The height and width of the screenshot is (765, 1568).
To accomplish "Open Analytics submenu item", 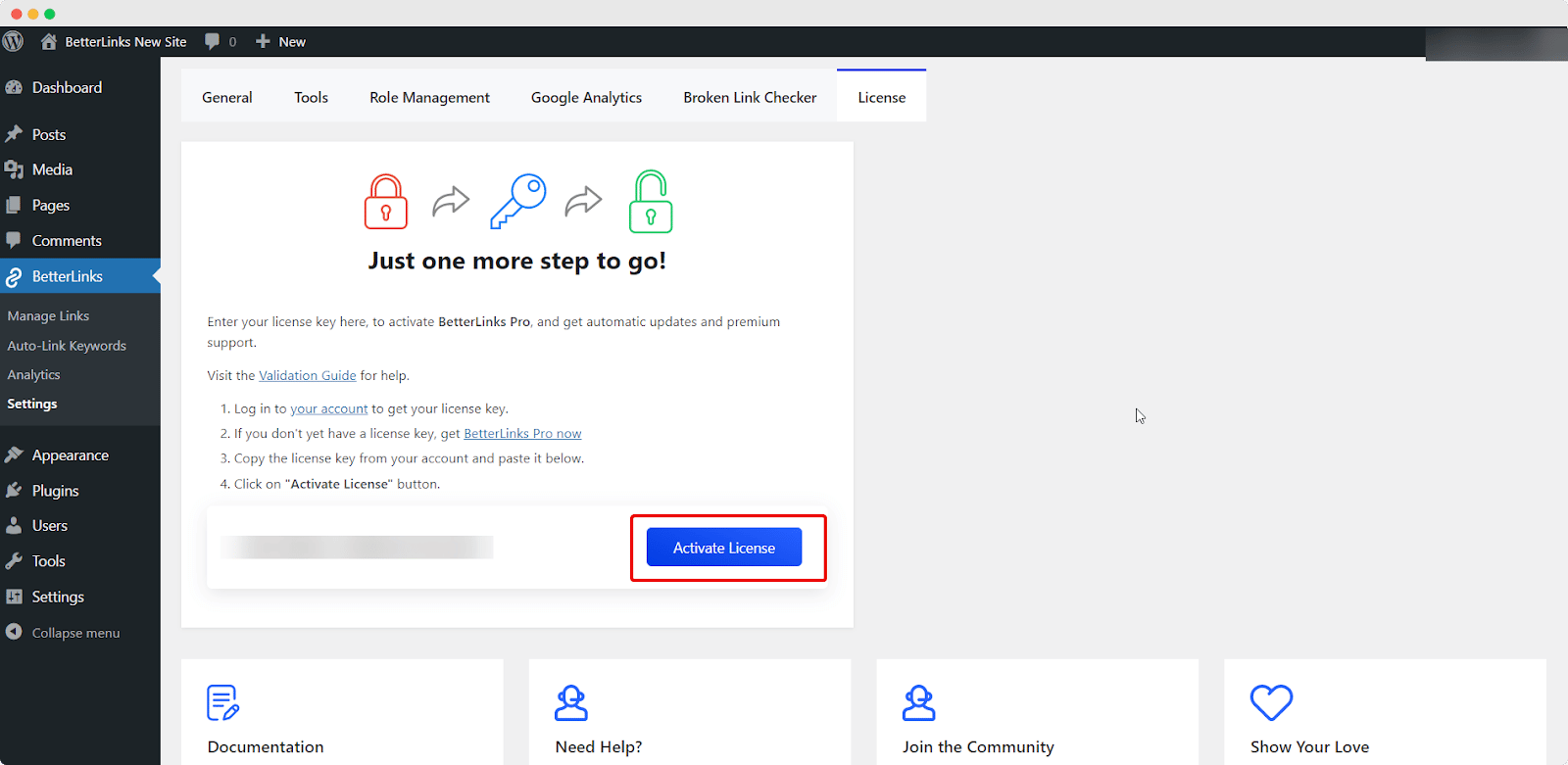I will [33, 374].
